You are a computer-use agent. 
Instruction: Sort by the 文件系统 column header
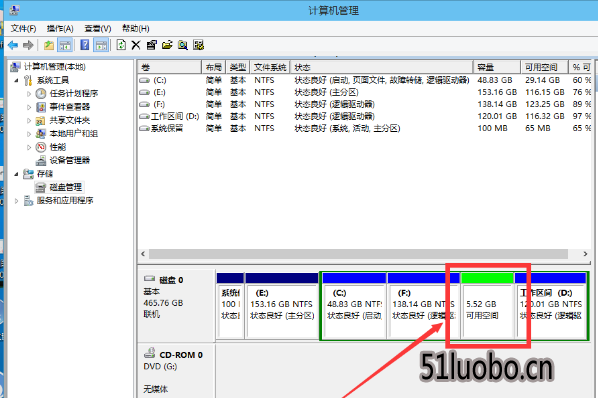coord(270,67)
